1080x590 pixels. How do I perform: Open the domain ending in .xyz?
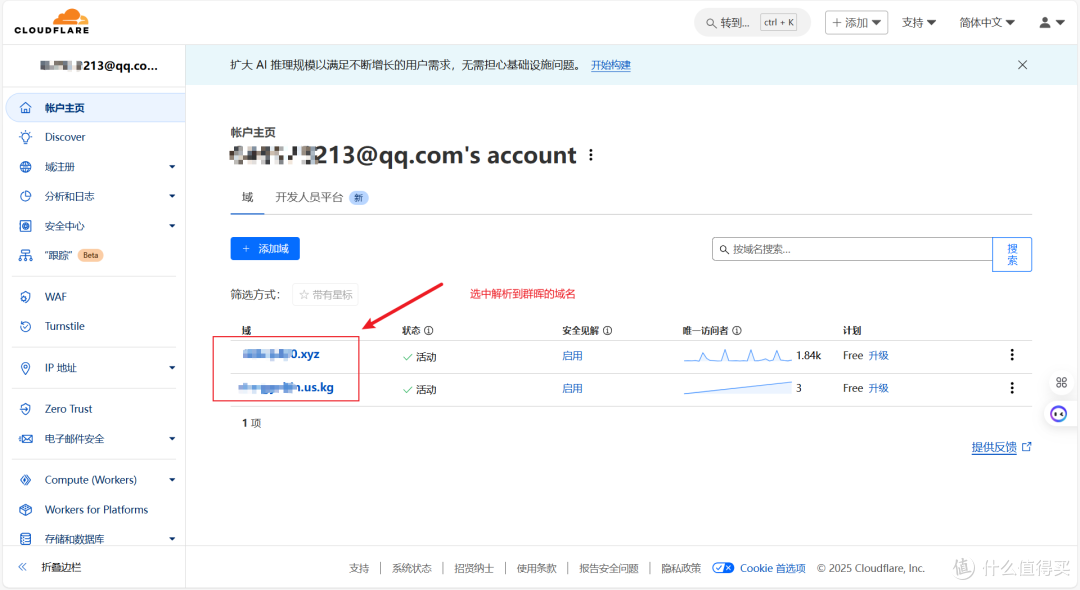tap(281, 354)
